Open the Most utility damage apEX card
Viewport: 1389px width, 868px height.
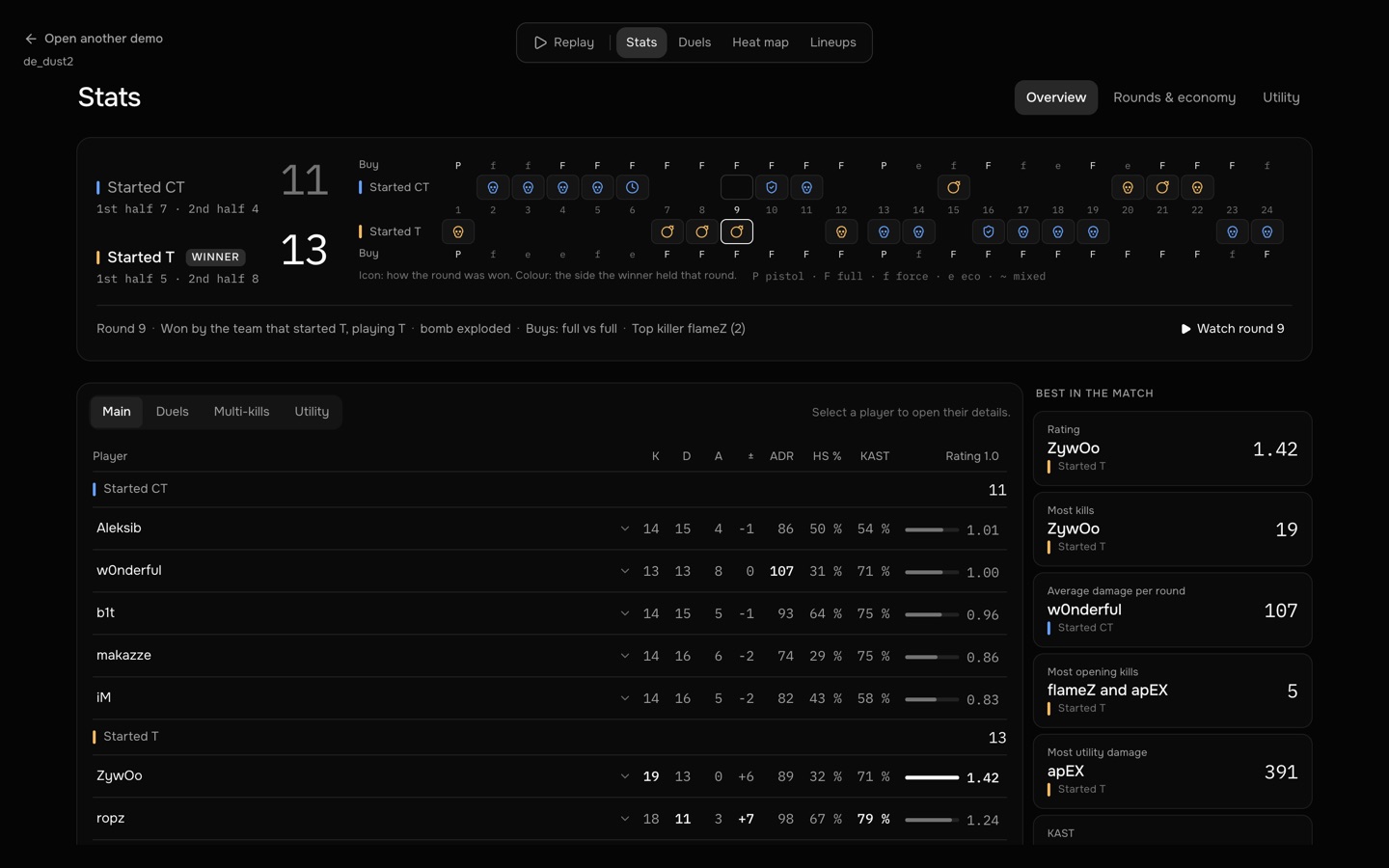point(1172,772)
